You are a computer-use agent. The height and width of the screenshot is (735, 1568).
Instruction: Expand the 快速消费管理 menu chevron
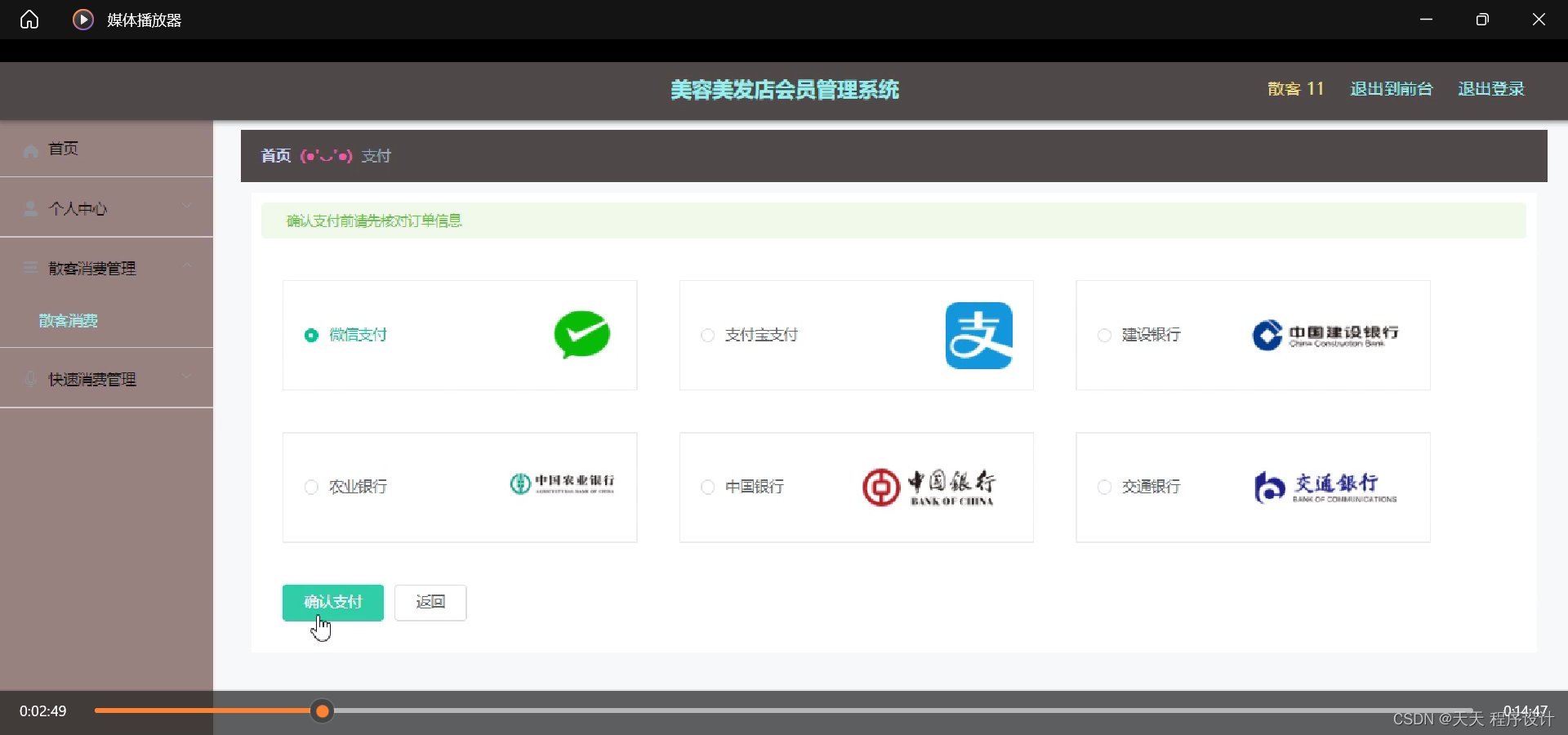[x=187, y=376]
